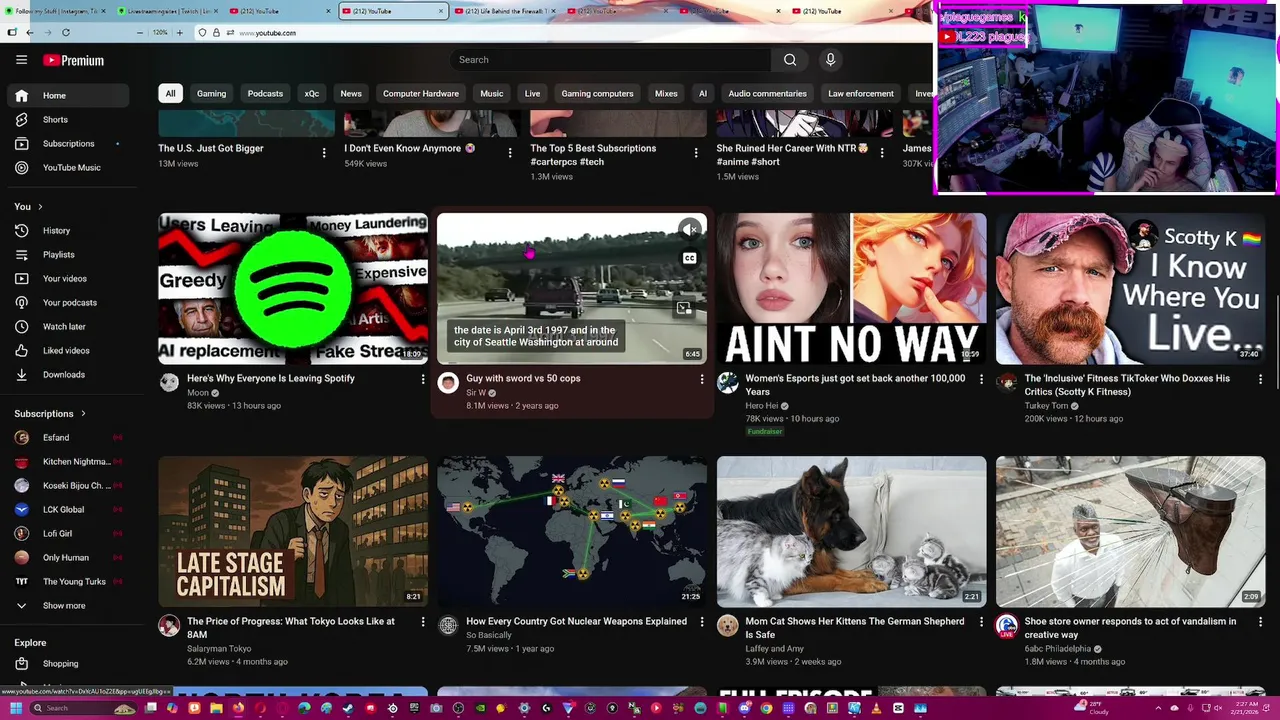Open Watch later list
The image size is (1280, 720).
(66, 326)
